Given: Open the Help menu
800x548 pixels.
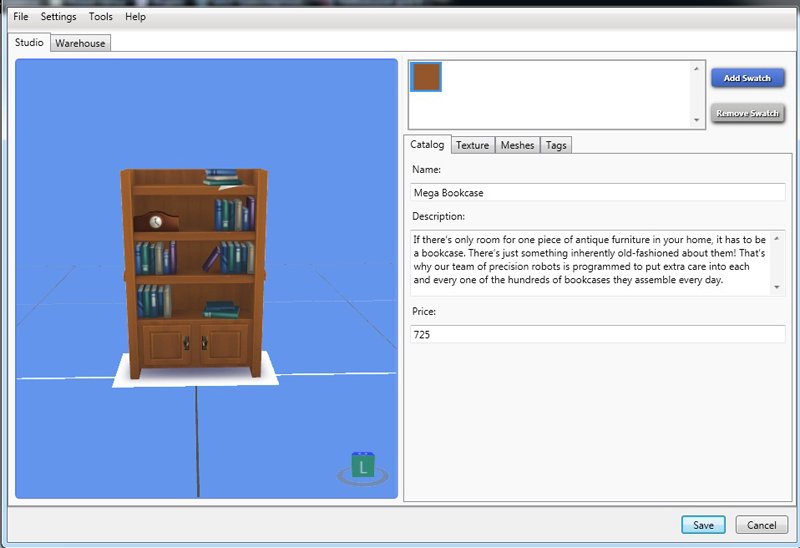Looking at the screenshot, I should 135,17.
